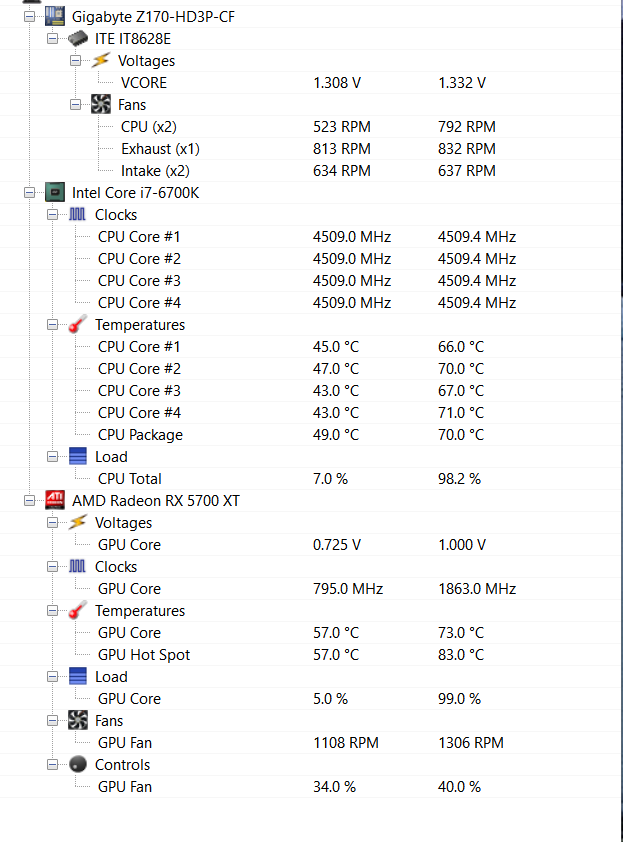
Task: Collapse the Gigabyte Z170-HD3P-CF tree node
Action: coord(29,17)
